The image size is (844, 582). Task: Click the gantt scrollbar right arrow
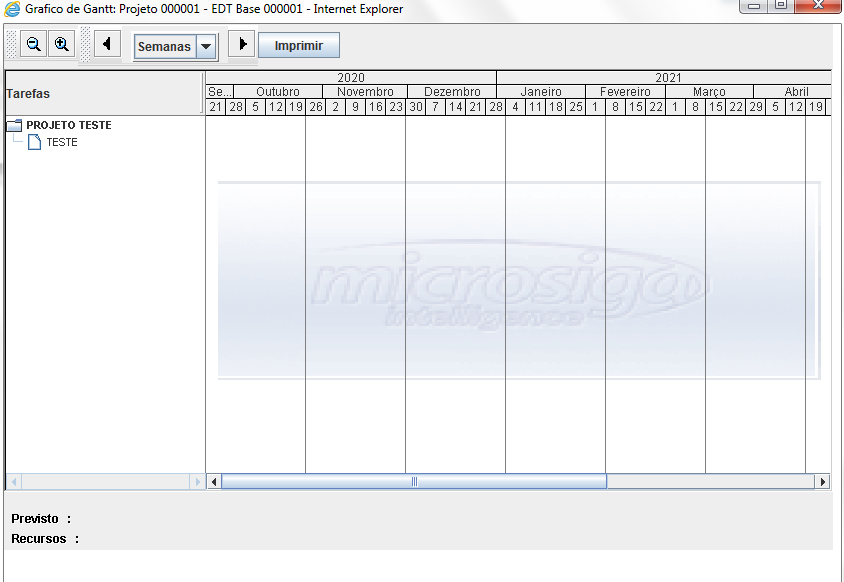(822, 481)
